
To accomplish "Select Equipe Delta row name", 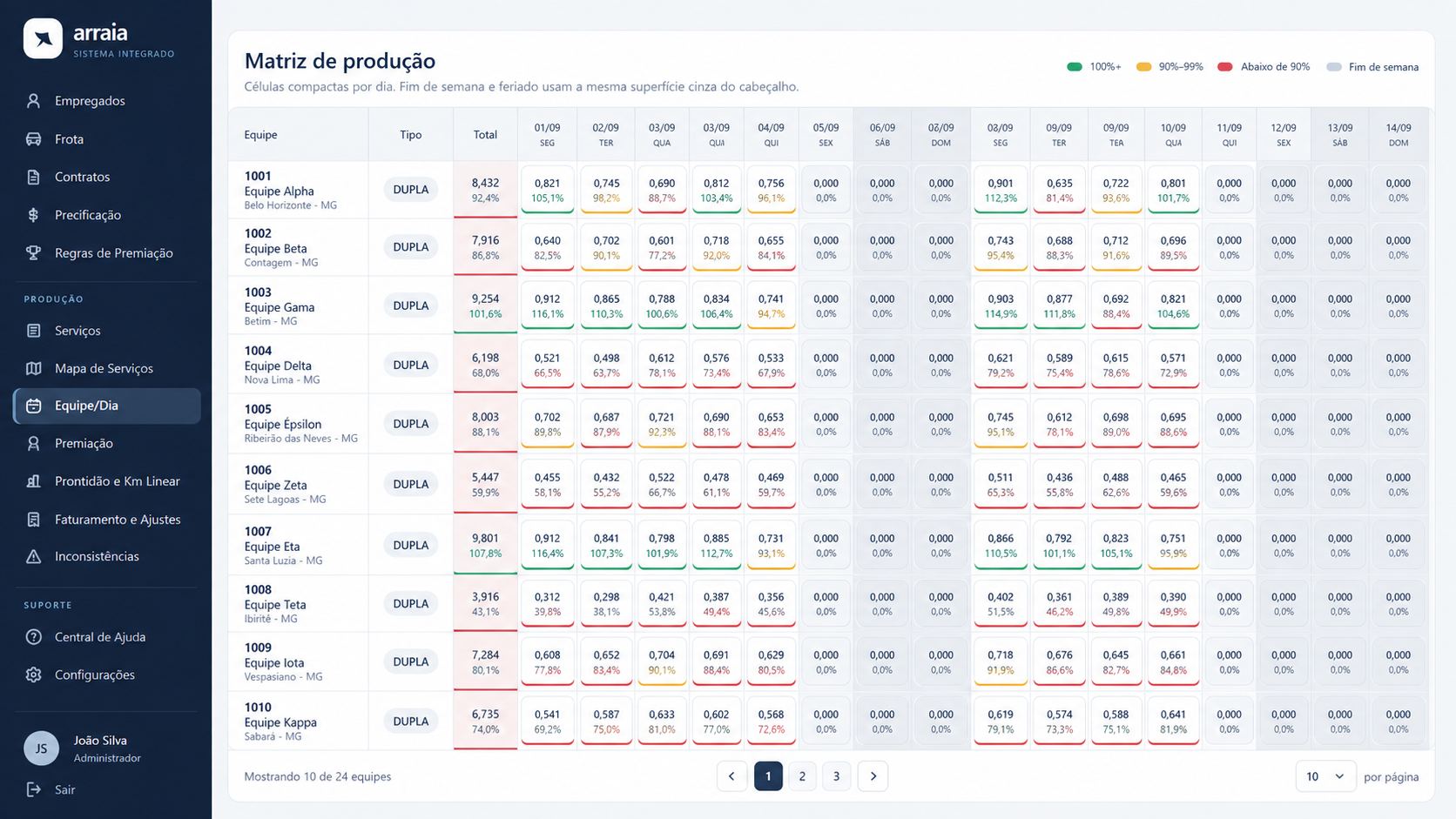I will click(x=278, y=366).
